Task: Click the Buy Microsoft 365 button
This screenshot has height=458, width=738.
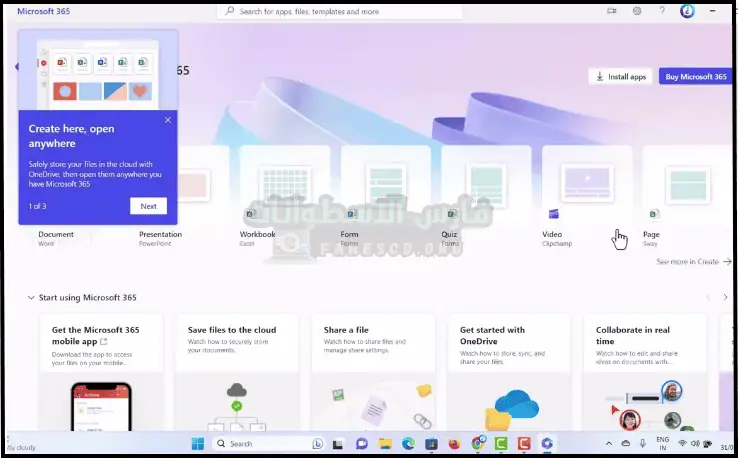Action: (695, 76)
